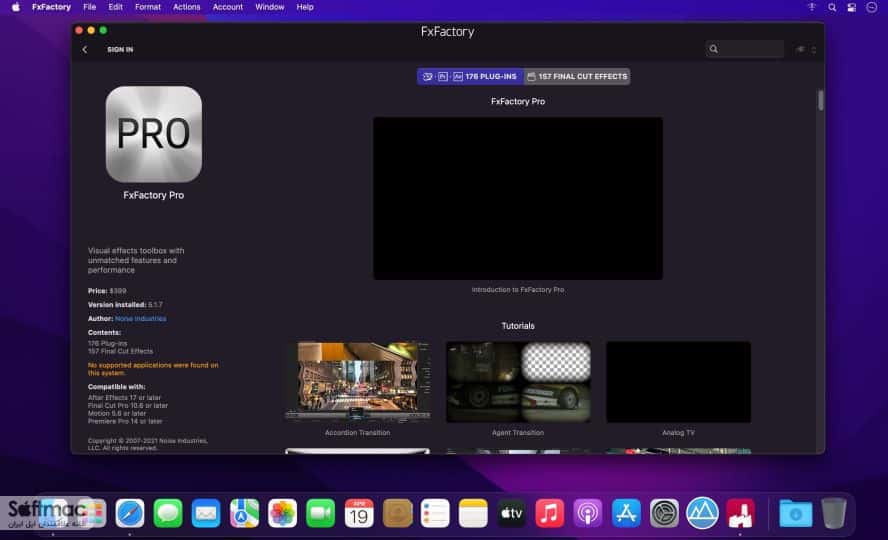Image resolution: width=888 pixels, height=540 pixels.
Task: Select the 176 Plug-Ins tab
Action: pos(470,76)
